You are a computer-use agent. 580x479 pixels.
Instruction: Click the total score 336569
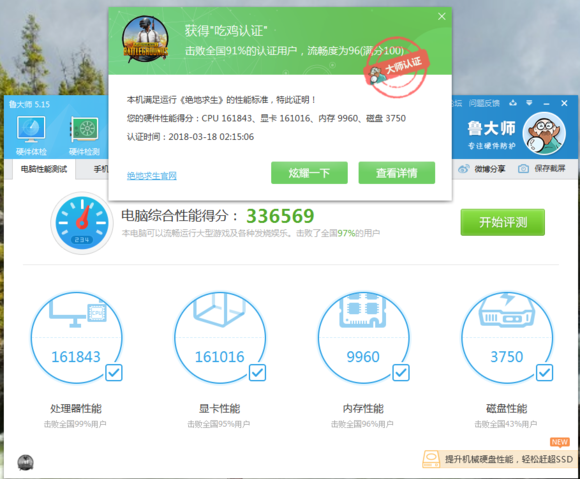pos(280,216)
